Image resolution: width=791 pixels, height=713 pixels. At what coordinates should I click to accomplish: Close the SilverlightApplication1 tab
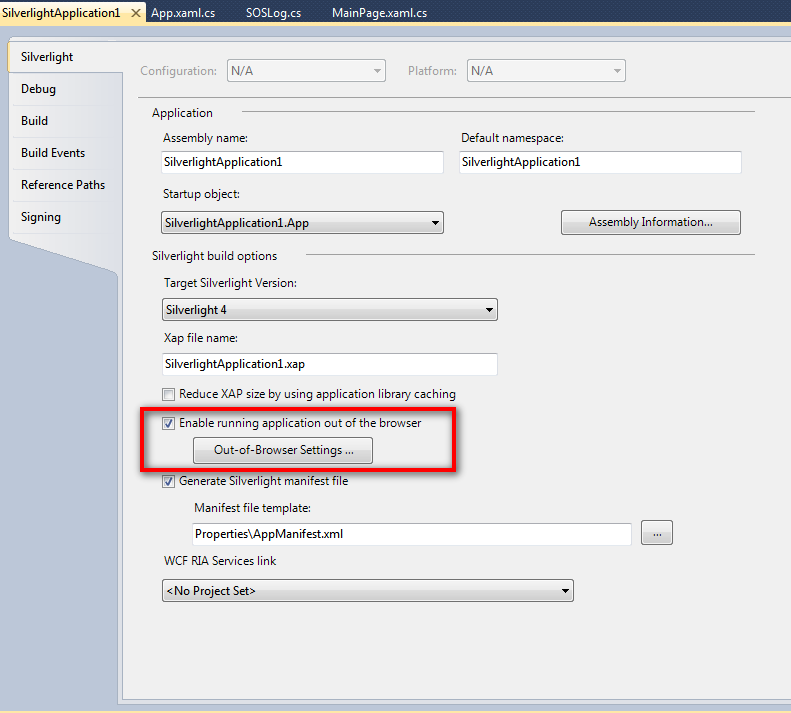pos(135,13)
